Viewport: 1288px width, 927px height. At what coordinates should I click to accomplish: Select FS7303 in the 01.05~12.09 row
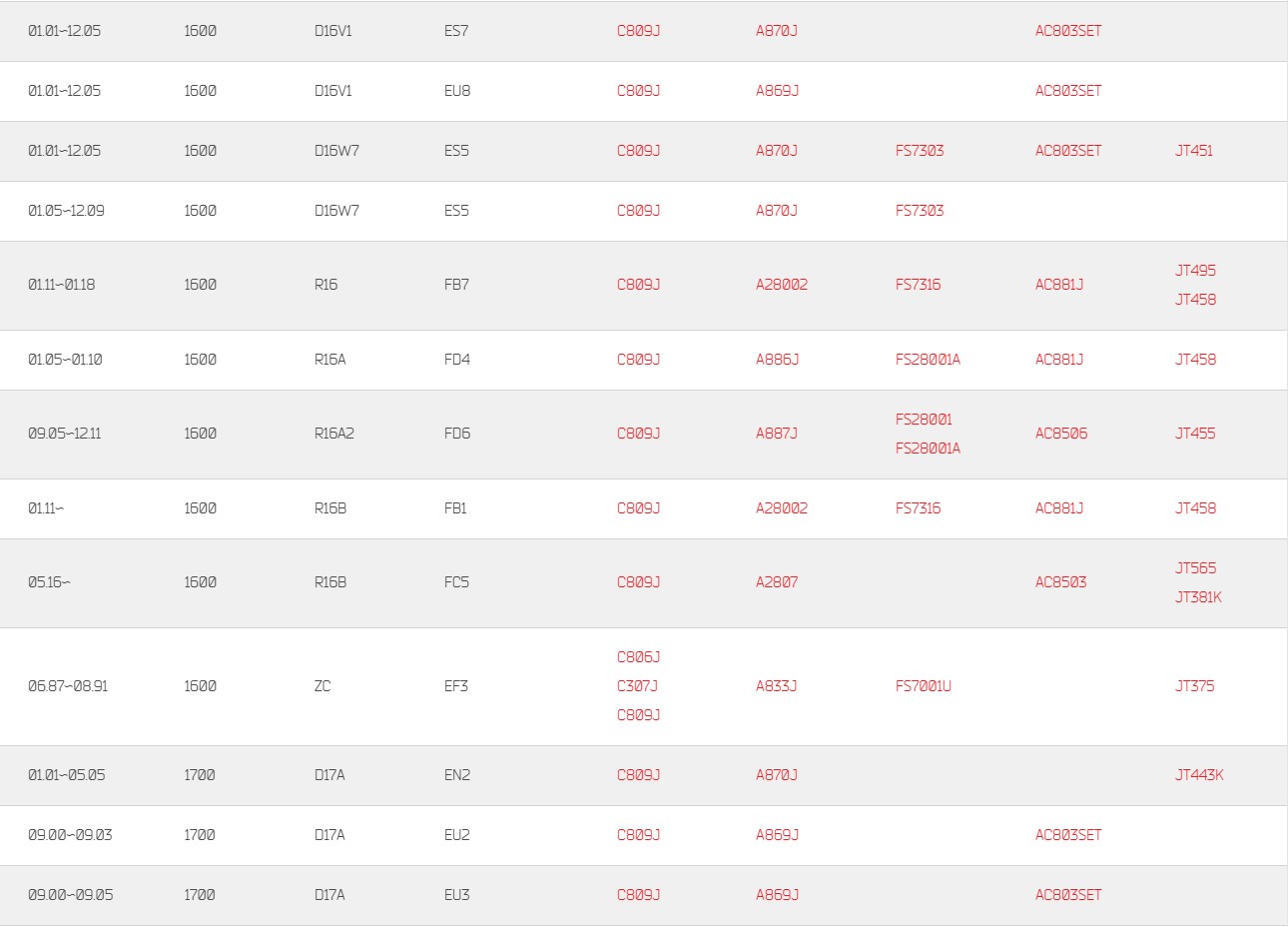click(920, 211)
